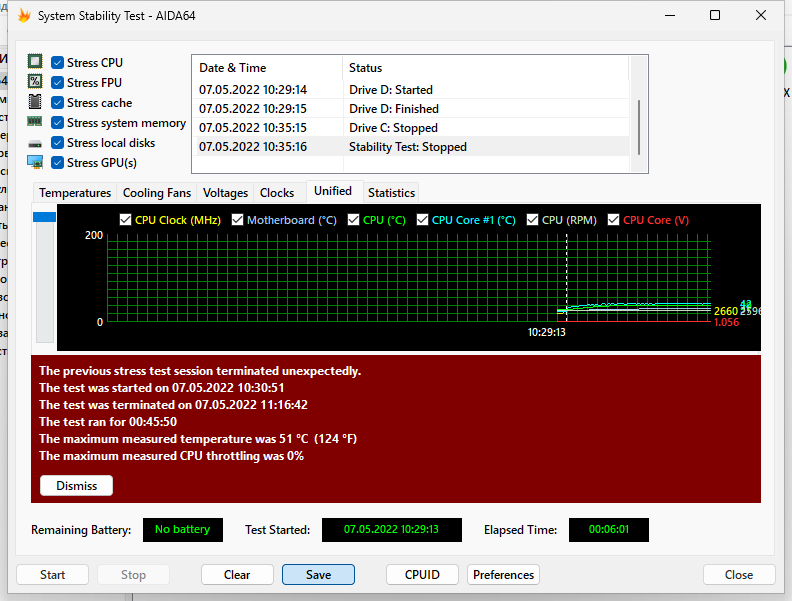This screenshot has height=601, width=792.
Task: Open stability test Preferences
Action: [x=503, y=575]
